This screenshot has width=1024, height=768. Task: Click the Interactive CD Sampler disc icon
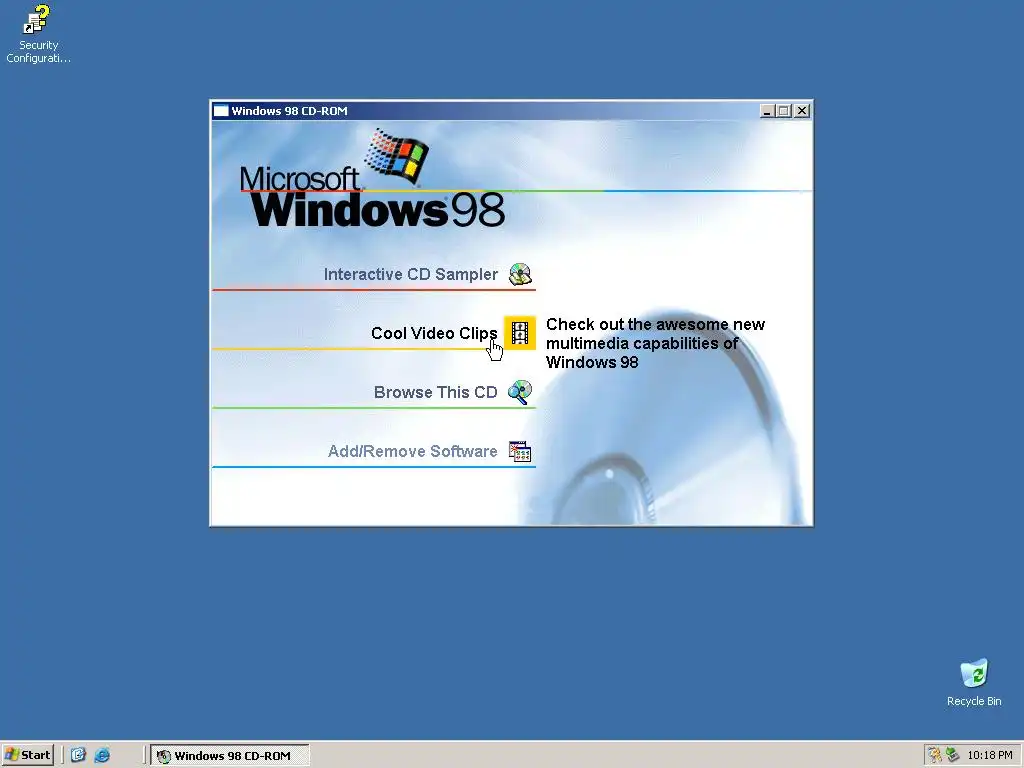click(520, 274)
